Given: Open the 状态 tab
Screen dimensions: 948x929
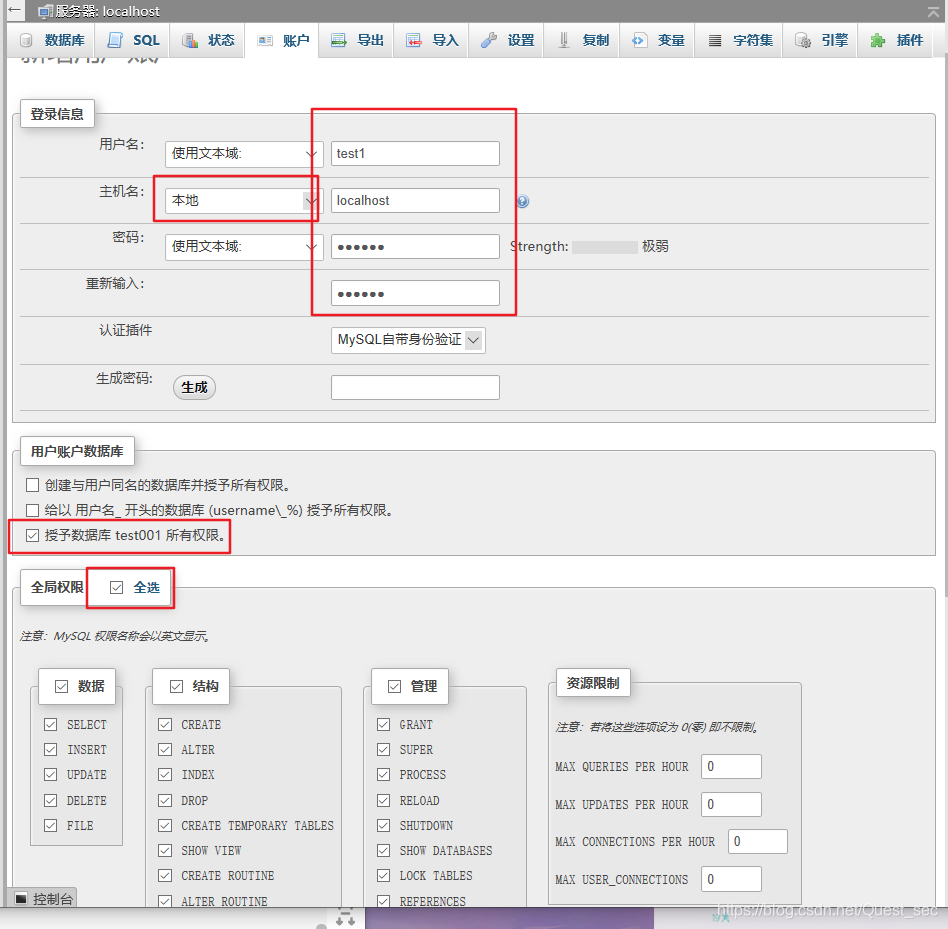Looking at the screenshot, I should tap(209, 40).
